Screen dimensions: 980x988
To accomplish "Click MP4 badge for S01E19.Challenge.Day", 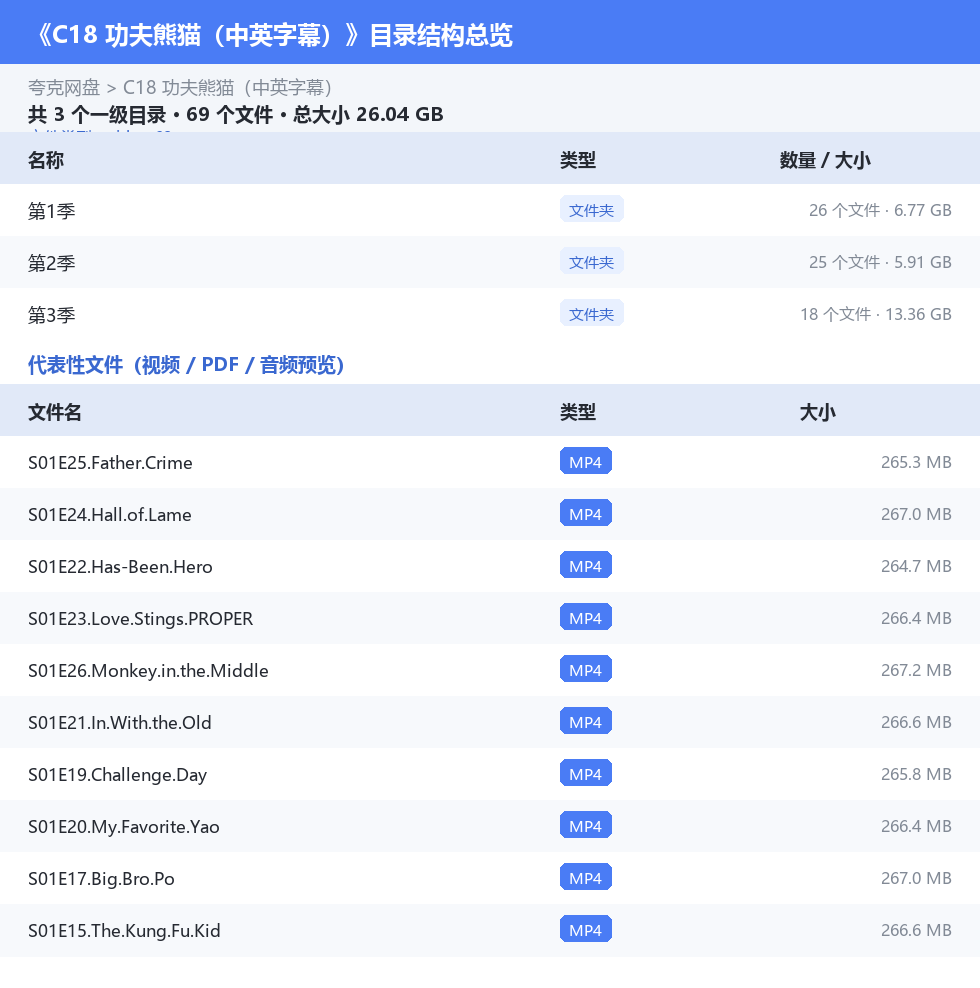I will point(585,774).
